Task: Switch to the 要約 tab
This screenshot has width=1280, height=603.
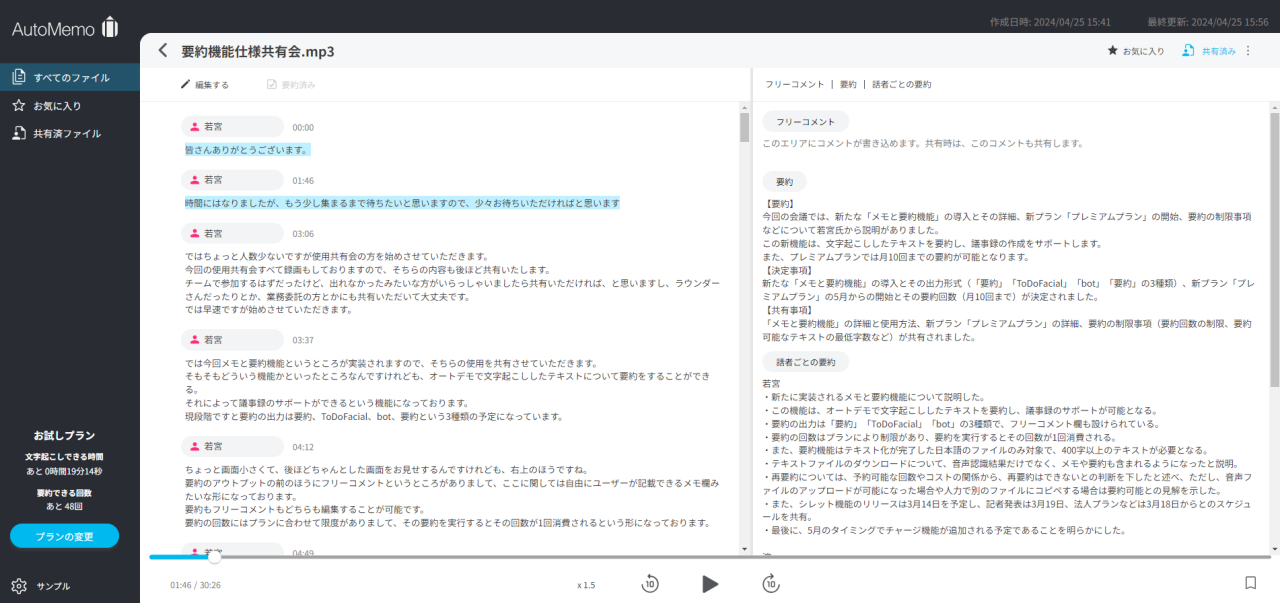Action: click(848, 85)
